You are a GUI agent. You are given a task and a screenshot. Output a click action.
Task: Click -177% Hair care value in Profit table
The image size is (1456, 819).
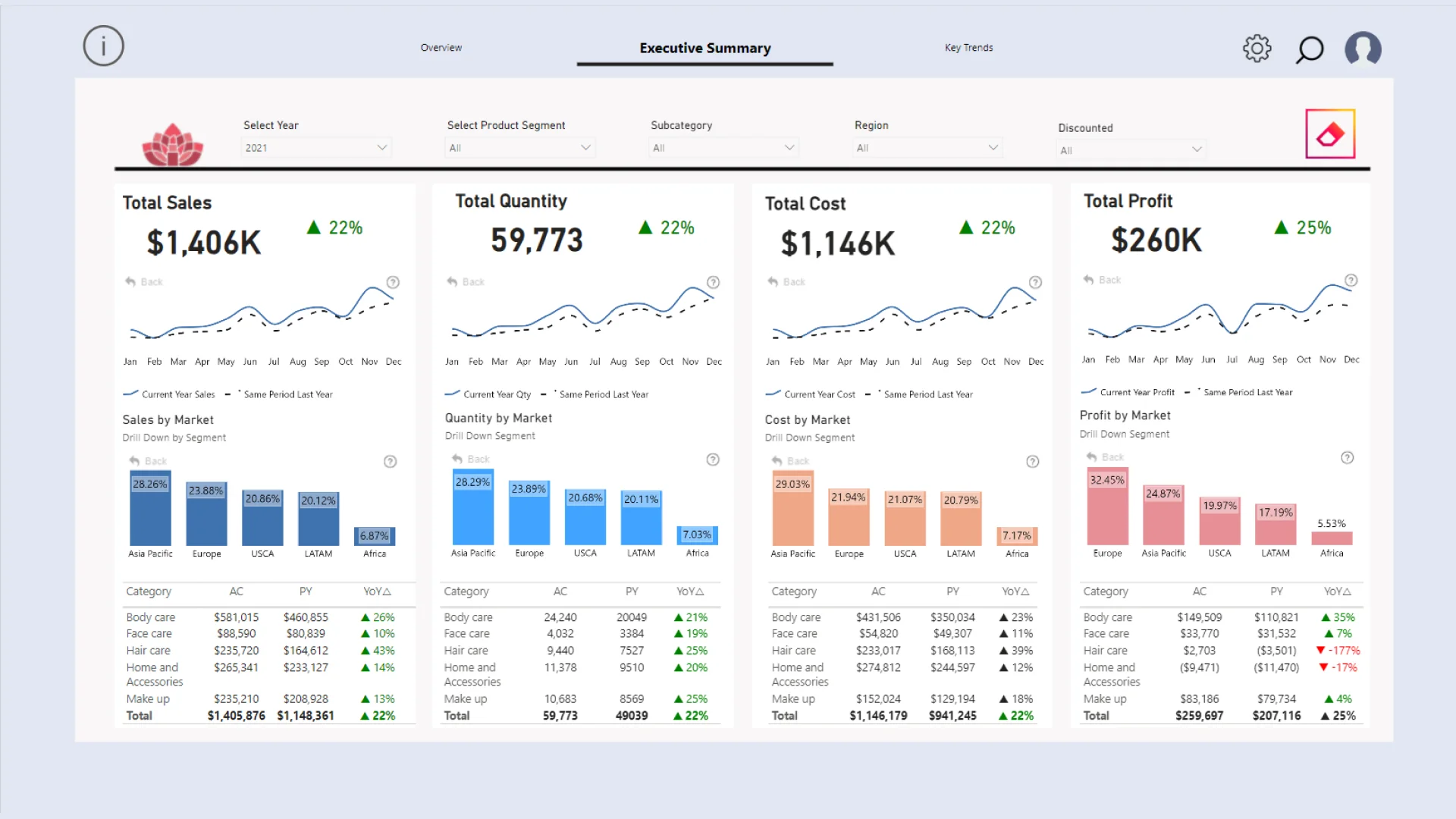tap(1338, 651)
